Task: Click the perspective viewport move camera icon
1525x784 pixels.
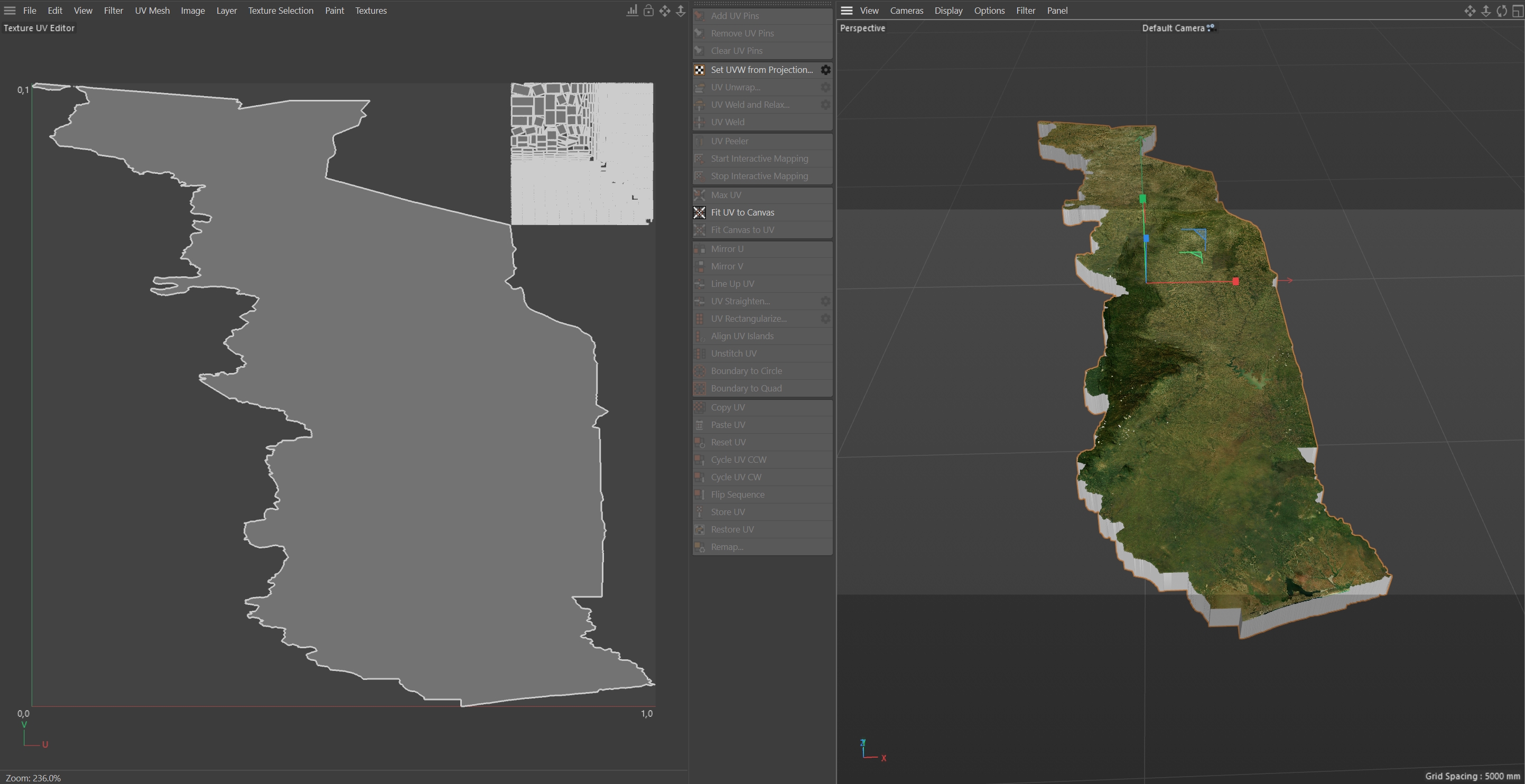Action: [1470, 11]
